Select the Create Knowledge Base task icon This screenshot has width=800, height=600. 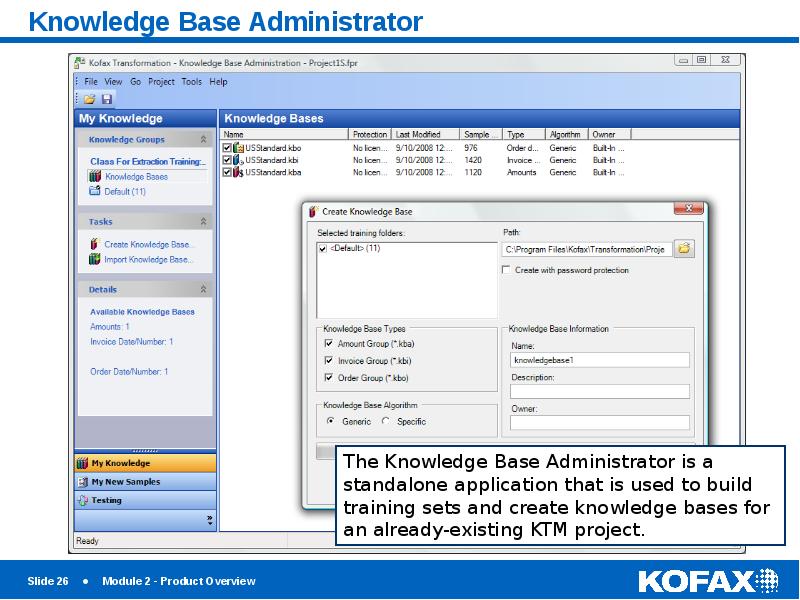coord(94,243)
